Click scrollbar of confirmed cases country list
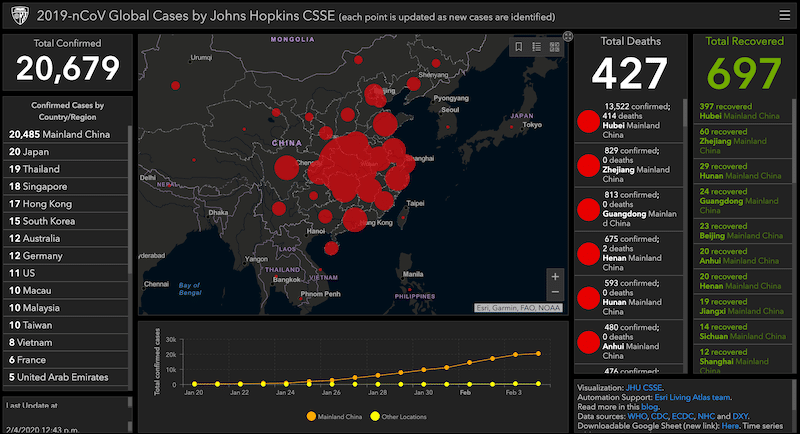Screen dimensions: 800x434 coord(130,199)
